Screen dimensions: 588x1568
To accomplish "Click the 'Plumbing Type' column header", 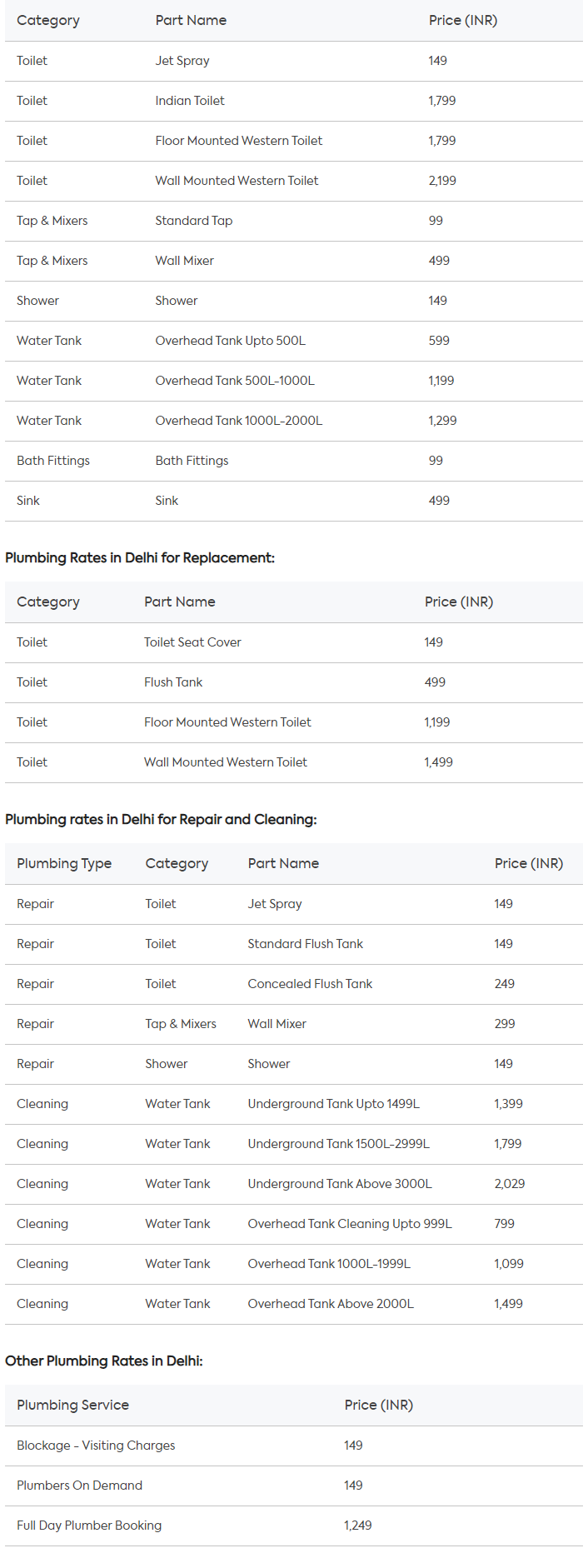I will click(x=64, y=863).
